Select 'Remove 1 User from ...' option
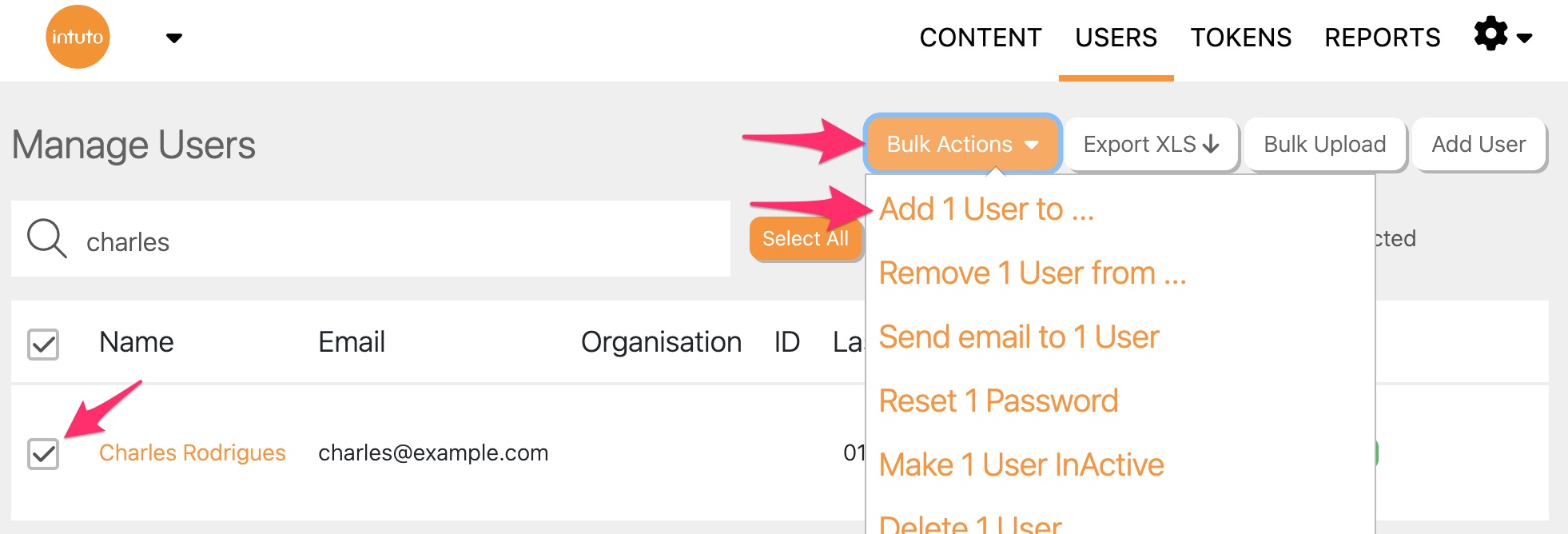Viewport: 1568px width, 534px height. pos(1032,273)
